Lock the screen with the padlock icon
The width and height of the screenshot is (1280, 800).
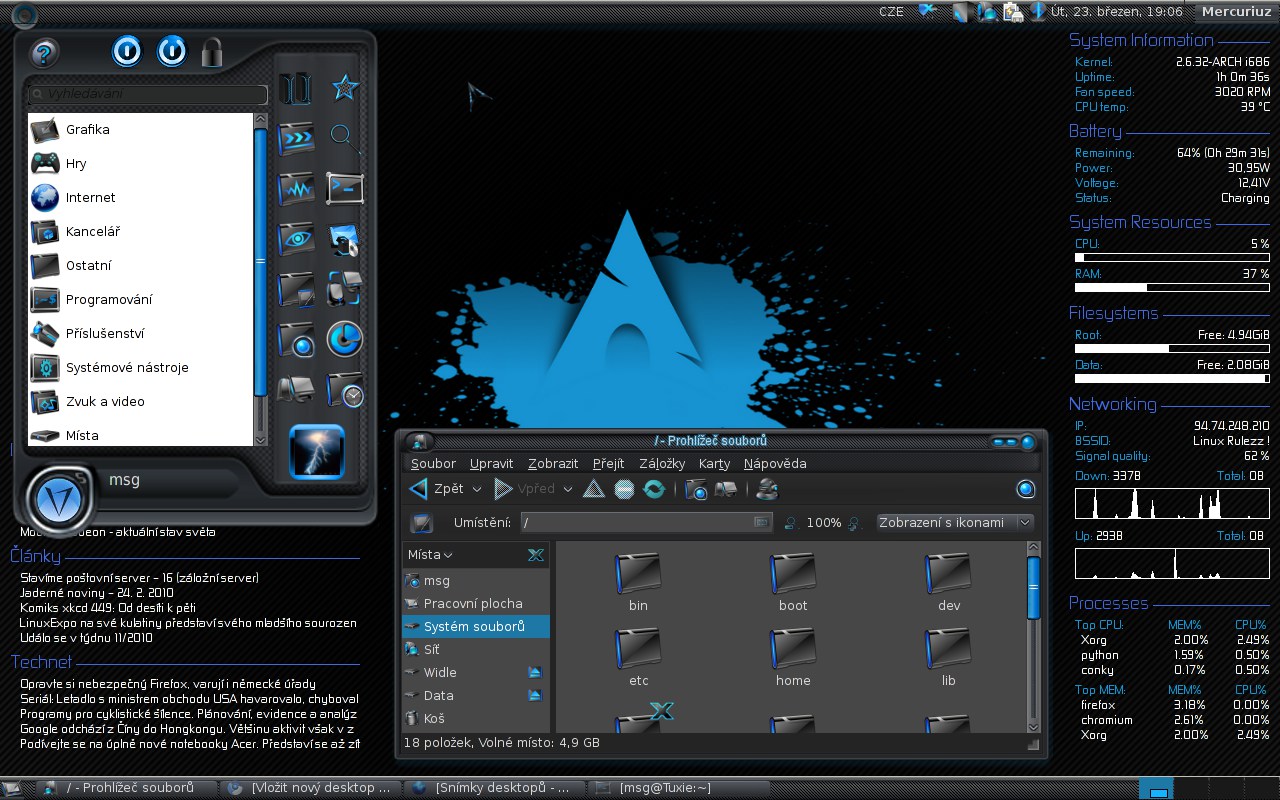pyautogui.click(x=211, y=52)
